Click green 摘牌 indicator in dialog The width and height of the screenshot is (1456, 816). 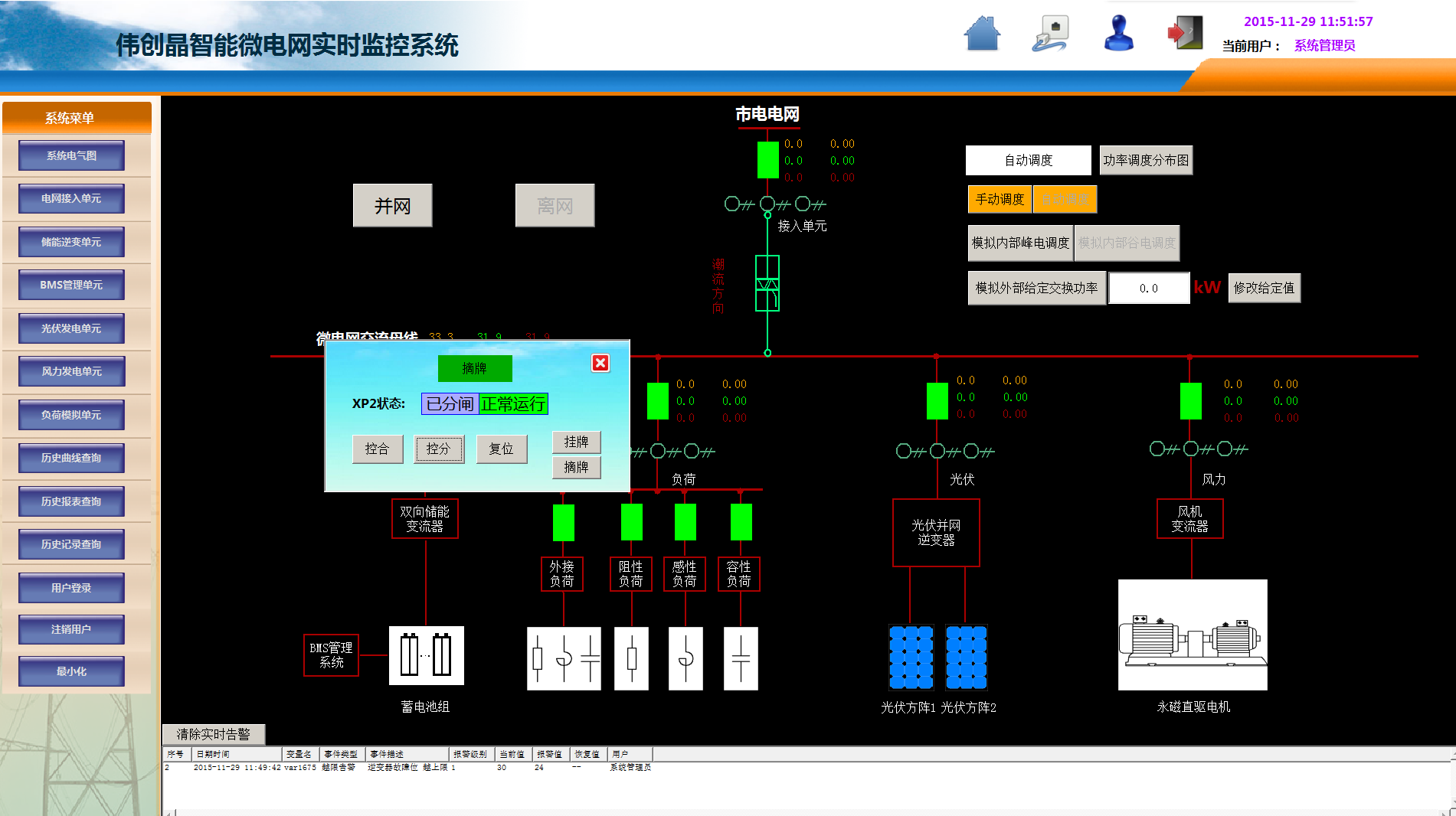click(x=475, y=368)
